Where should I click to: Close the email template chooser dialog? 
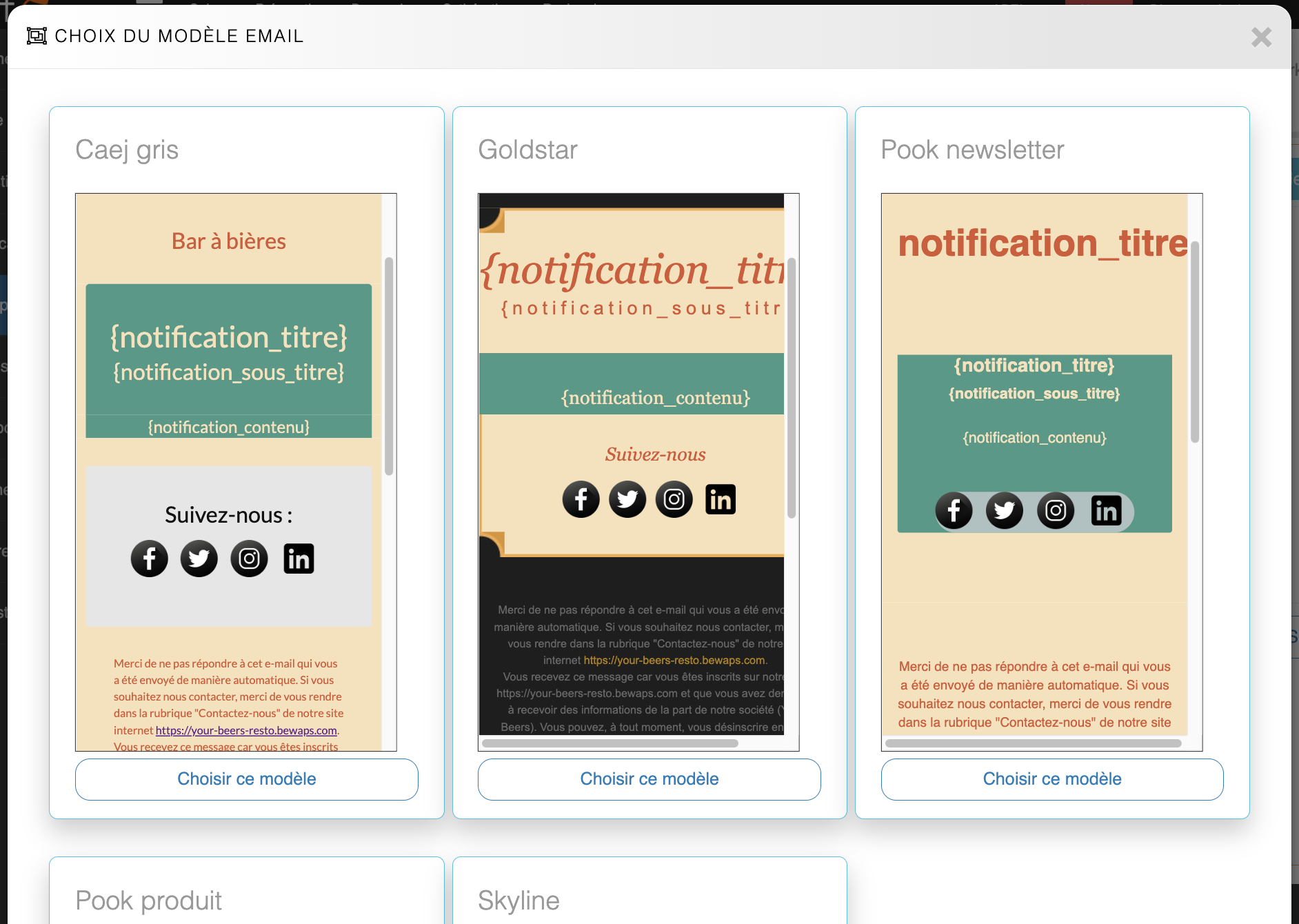1261,37
